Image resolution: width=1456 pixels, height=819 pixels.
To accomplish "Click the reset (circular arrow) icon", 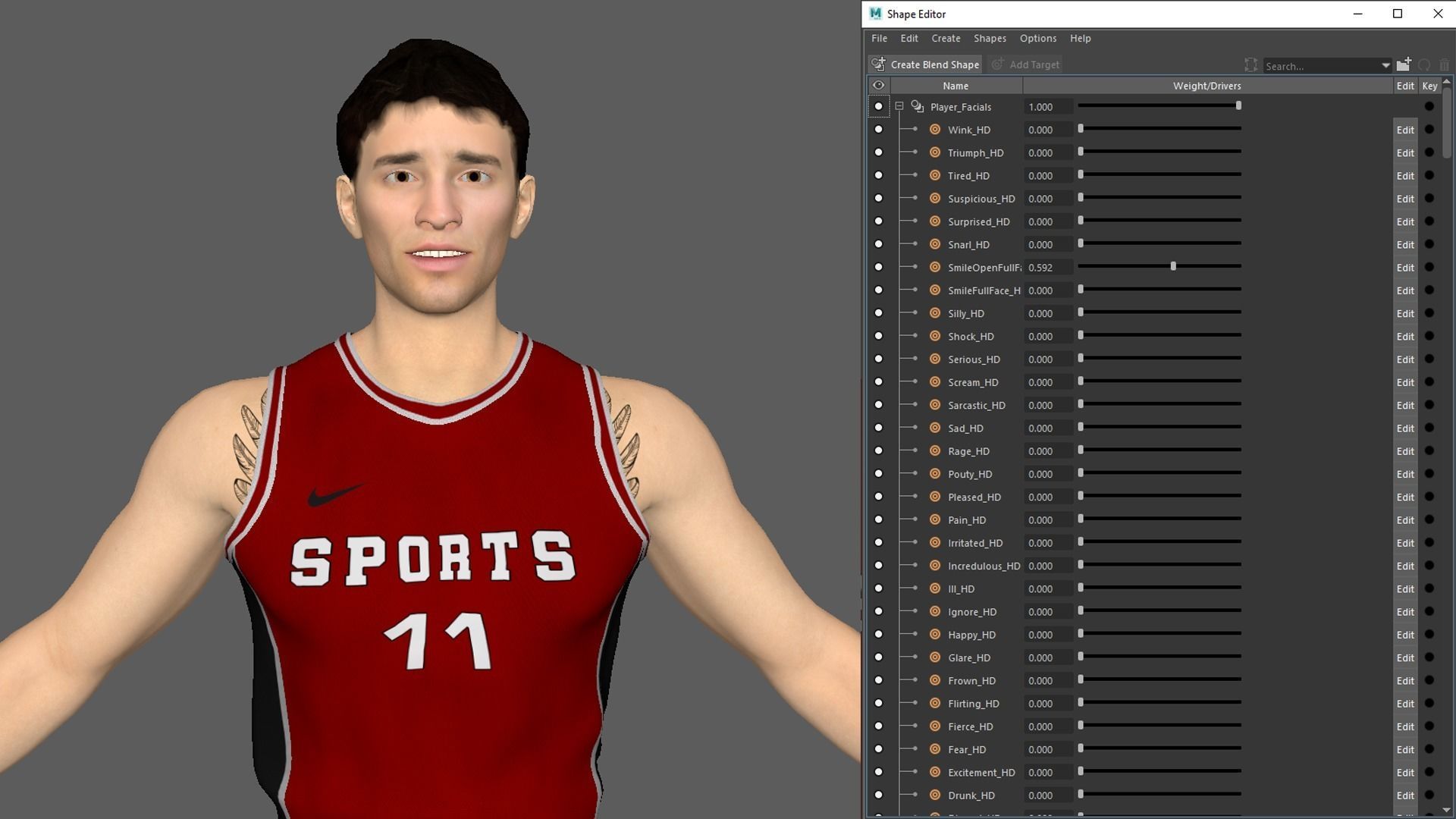I will click(1424, 65).
